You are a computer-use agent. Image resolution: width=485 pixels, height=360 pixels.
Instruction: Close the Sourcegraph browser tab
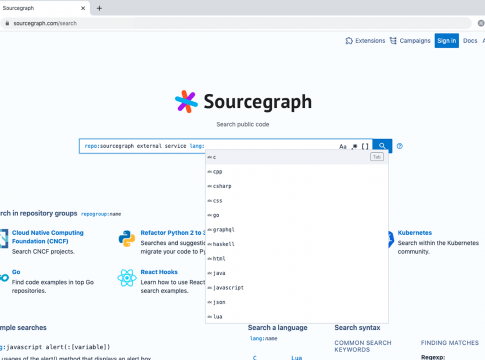[x=83, y=8]
